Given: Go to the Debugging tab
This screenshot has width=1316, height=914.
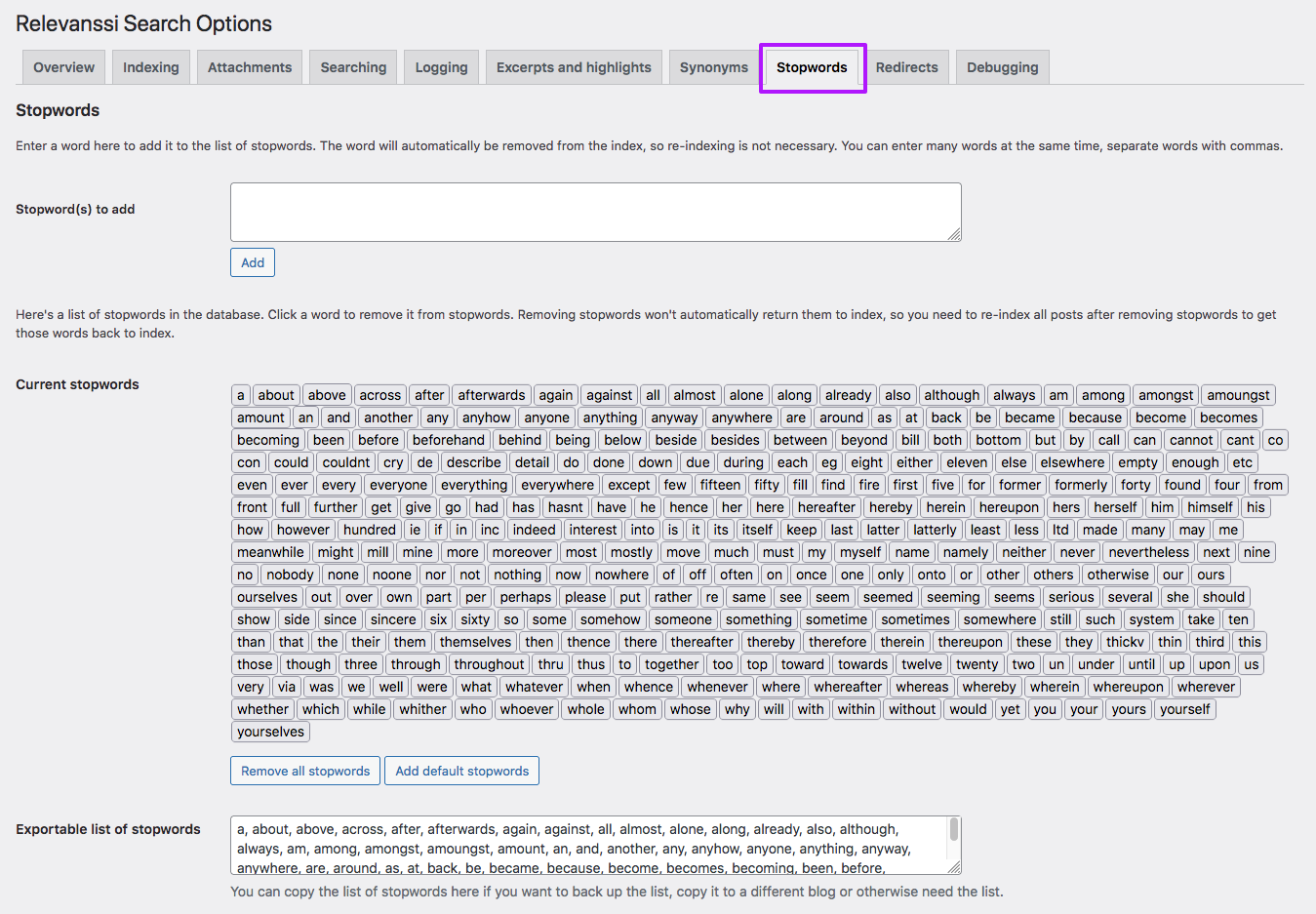Looking at the screenshot, I should tap(1002, 67).
